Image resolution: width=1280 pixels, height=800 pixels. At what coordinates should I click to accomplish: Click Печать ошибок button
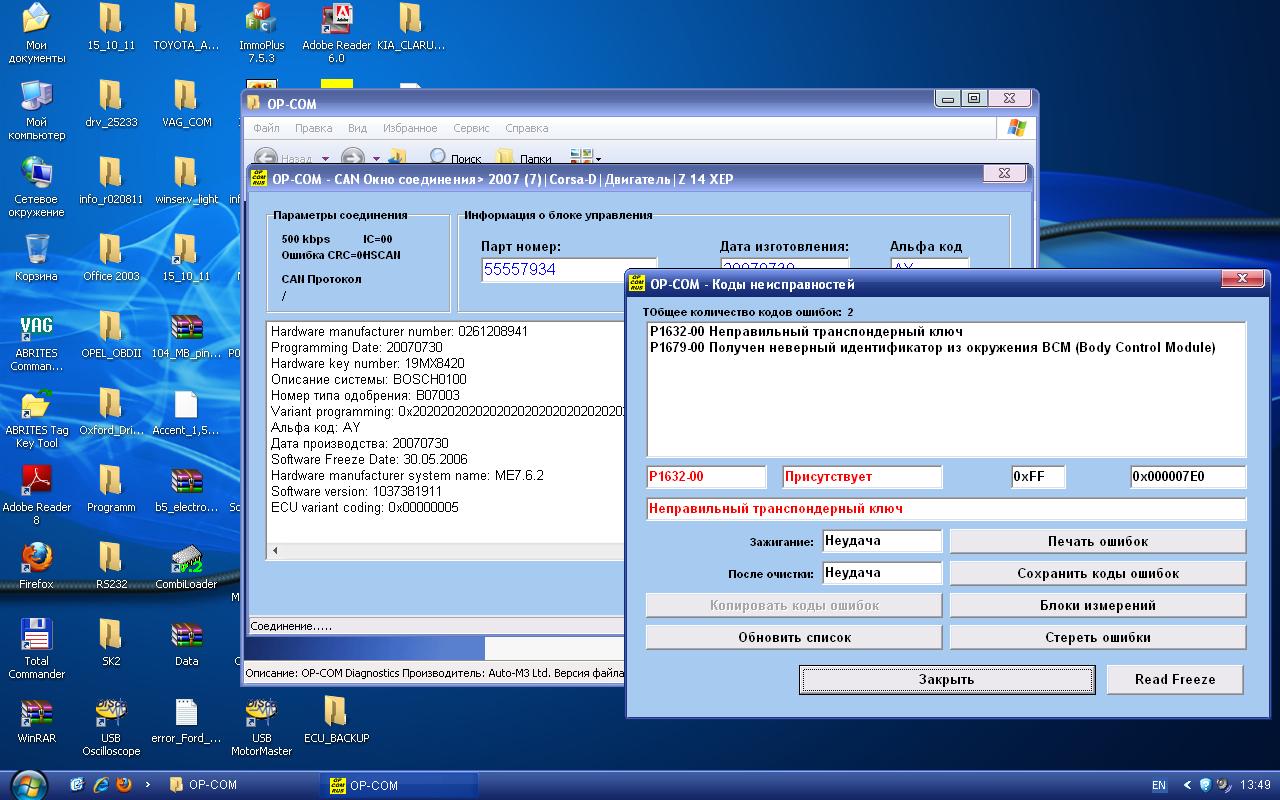click(x=1098, y=541)
